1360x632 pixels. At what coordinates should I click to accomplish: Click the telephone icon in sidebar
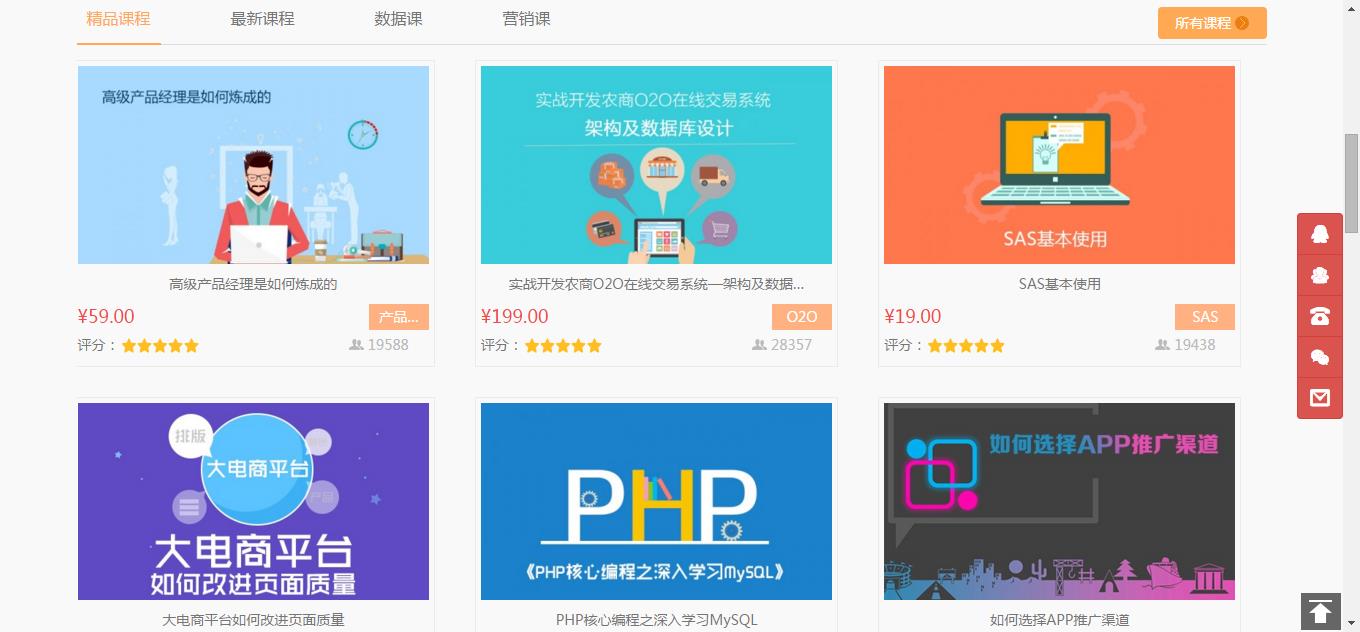[1320, 317]
